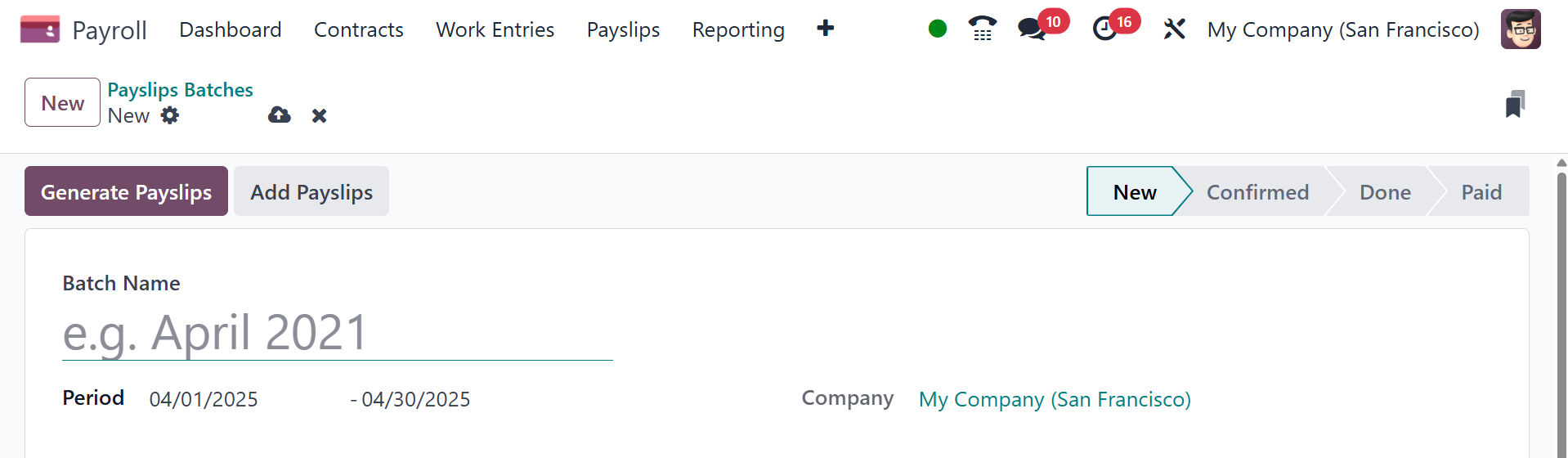Open the chat messages icon

coord(1032,29)
